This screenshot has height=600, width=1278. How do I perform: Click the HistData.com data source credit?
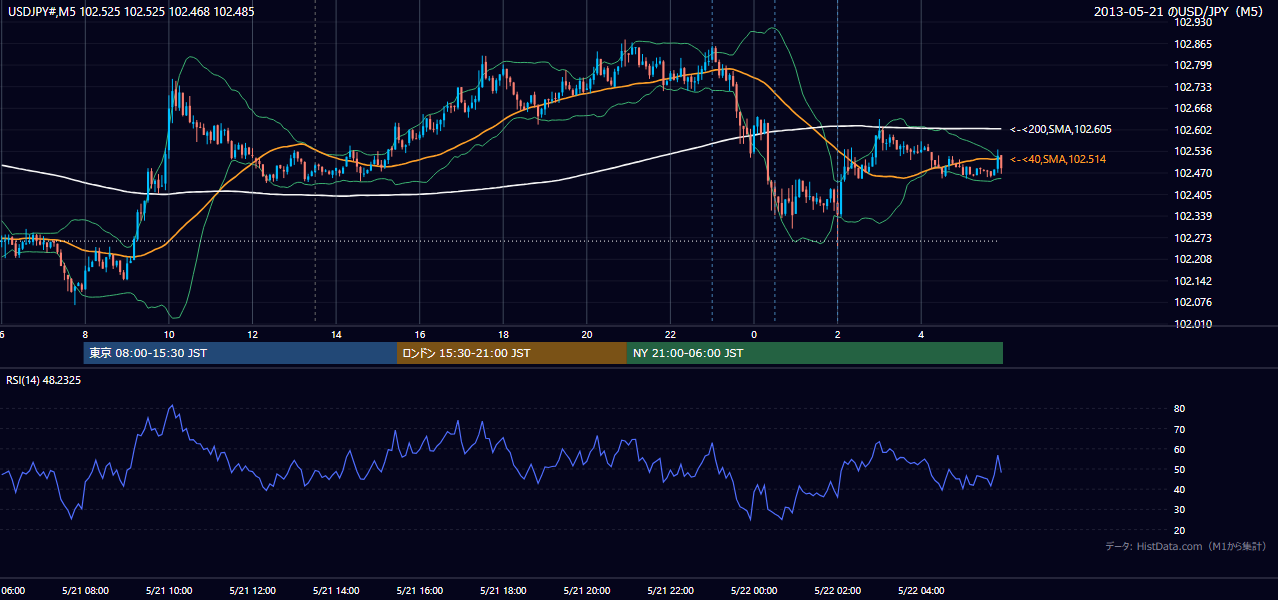point(1186,546)
